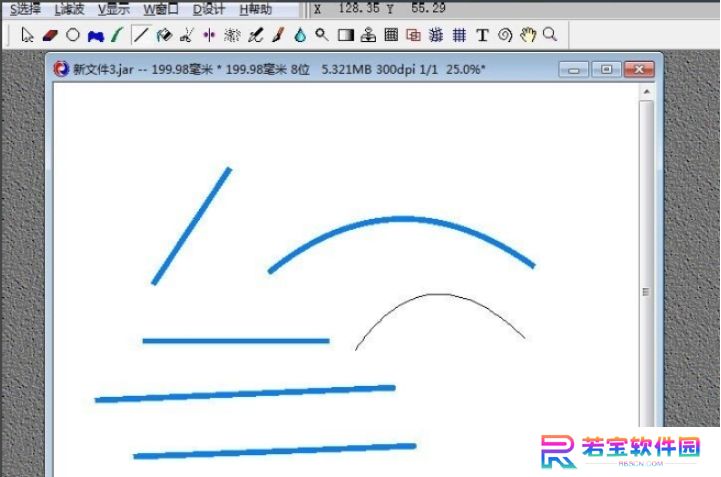Open the D设计 menu
The width and height of the screenshot is (721, 477).
click(x=209, y=9)
